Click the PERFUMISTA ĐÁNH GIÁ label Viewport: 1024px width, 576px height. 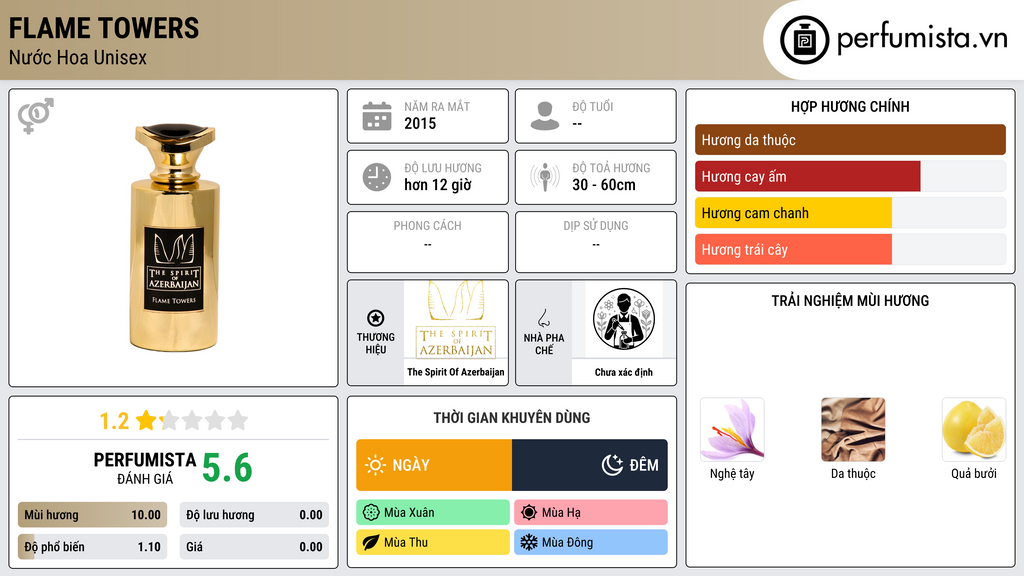144,468
